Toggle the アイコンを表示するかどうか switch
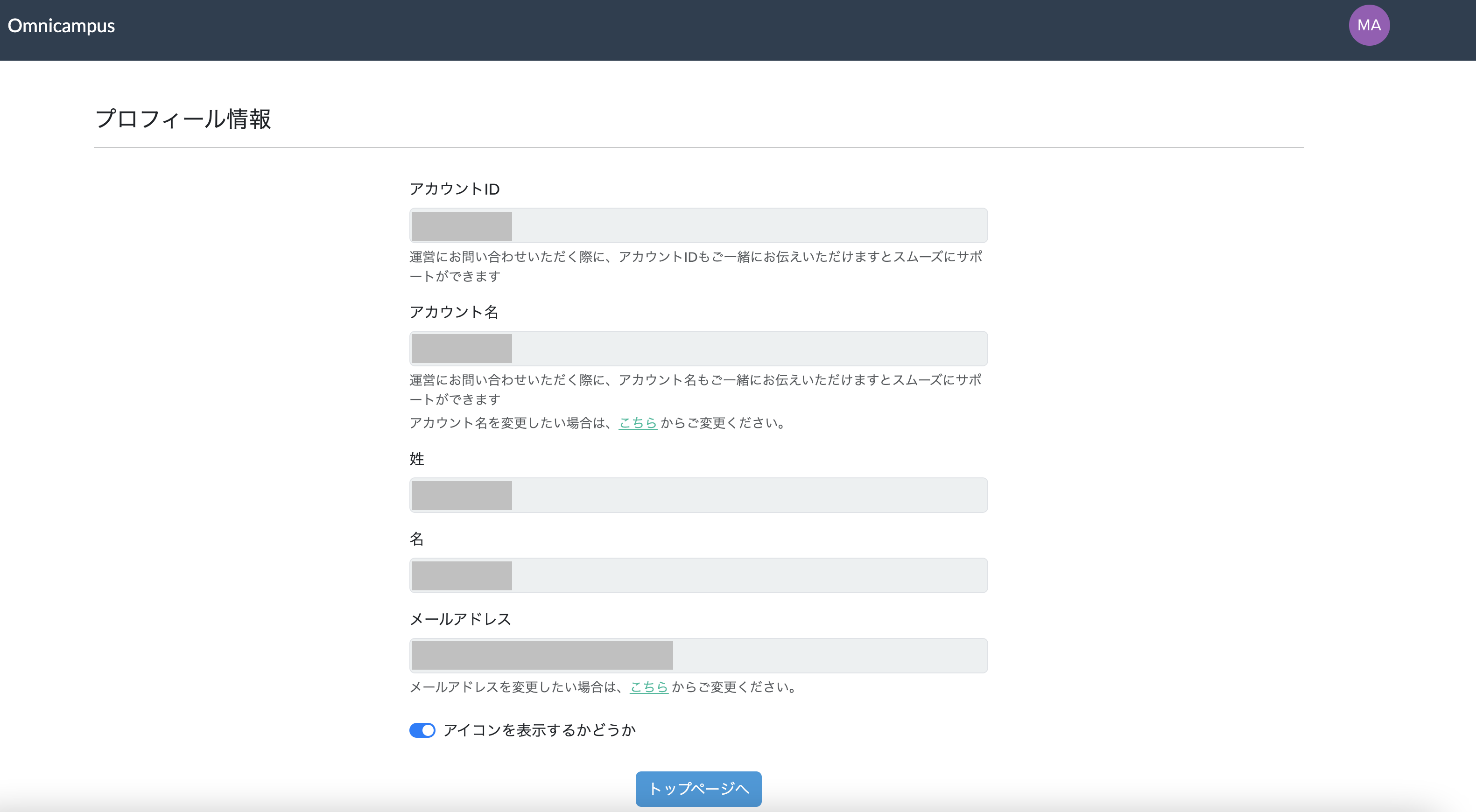Image resolution: width=1476 pixels, height=812 pixels. [422, 730]
